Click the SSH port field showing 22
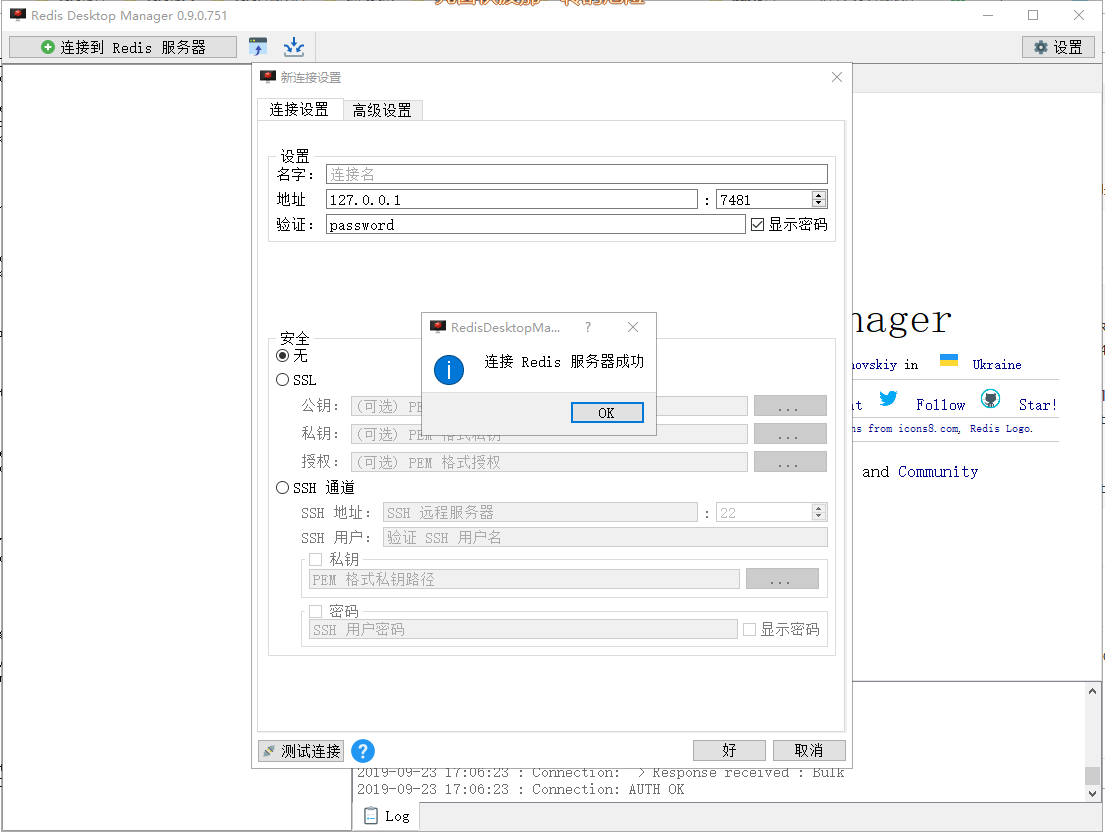This screenshot has width=1105, height=836. coord(764,512)
